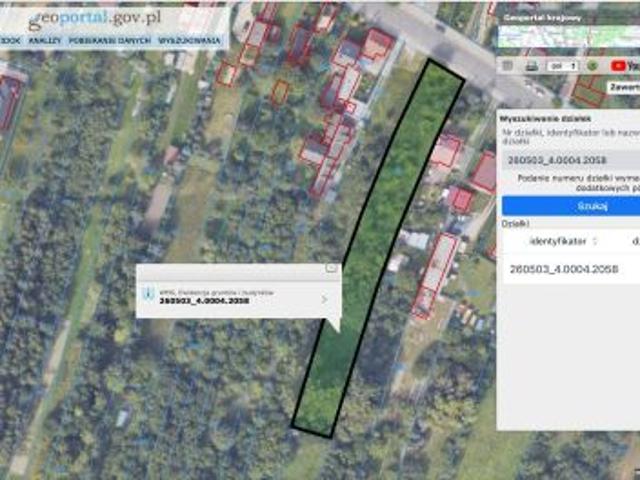
Task: Open the WYSZUKIWANIA menu
Action: click(x=189, y=41)
